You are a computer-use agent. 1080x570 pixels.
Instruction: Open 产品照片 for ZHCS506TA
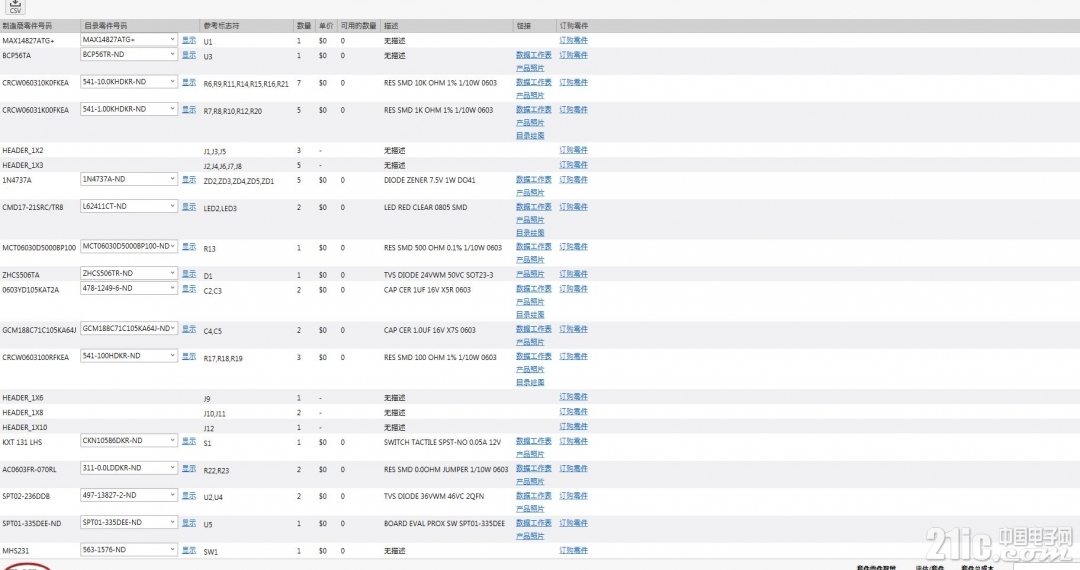coord(530,275)
